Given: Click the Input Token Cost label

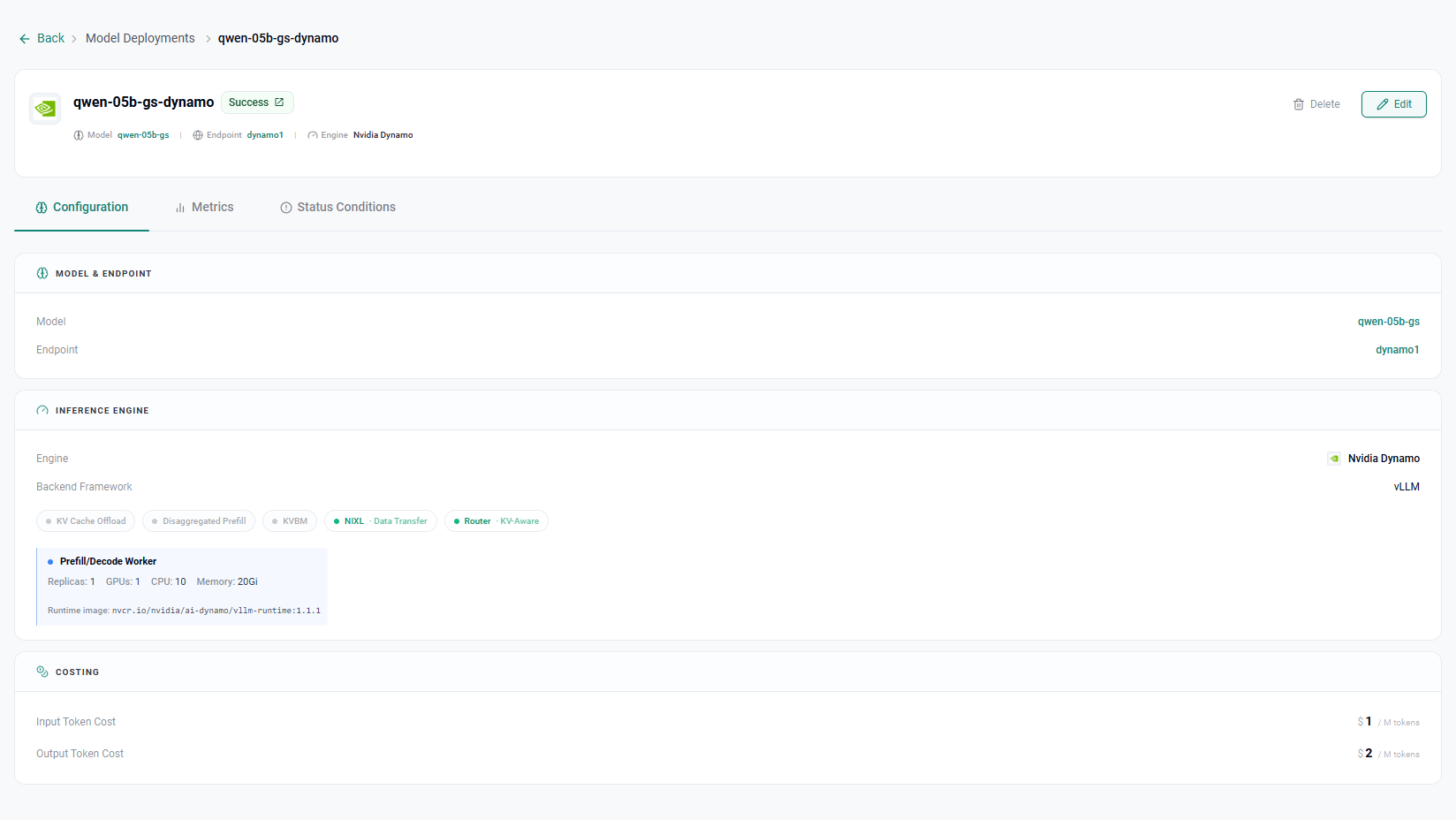Looking at the screenshot, I should (76, 722).
